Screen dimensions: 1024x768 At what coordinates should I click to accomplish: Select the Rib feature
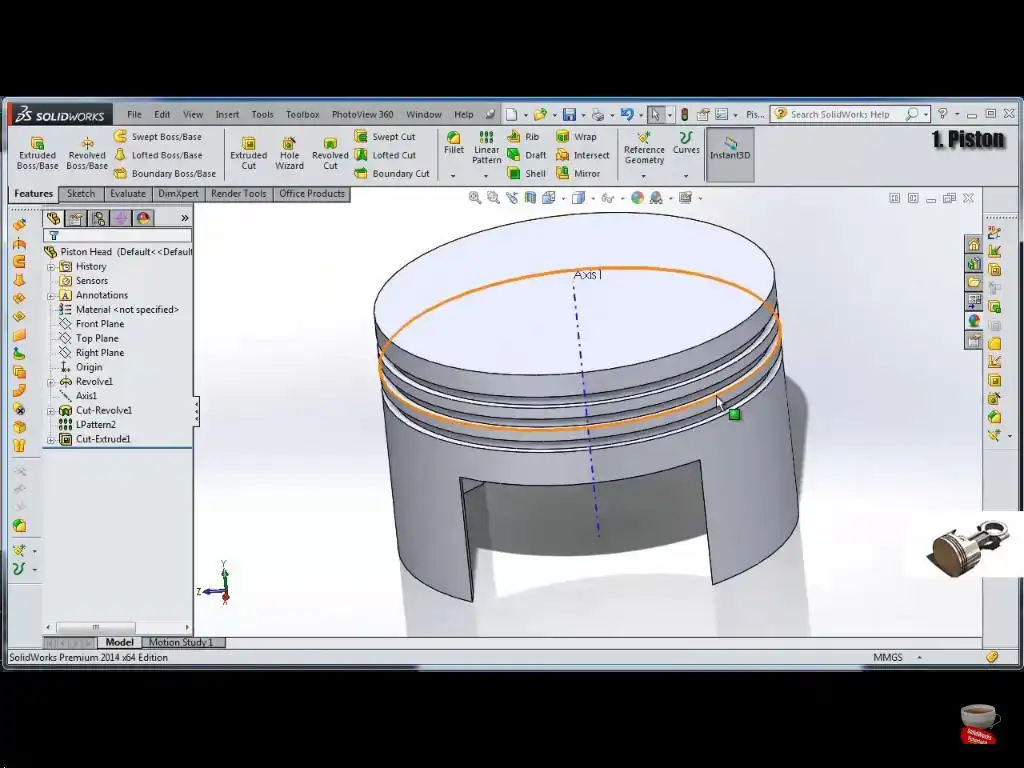click(x=524, y=136)
